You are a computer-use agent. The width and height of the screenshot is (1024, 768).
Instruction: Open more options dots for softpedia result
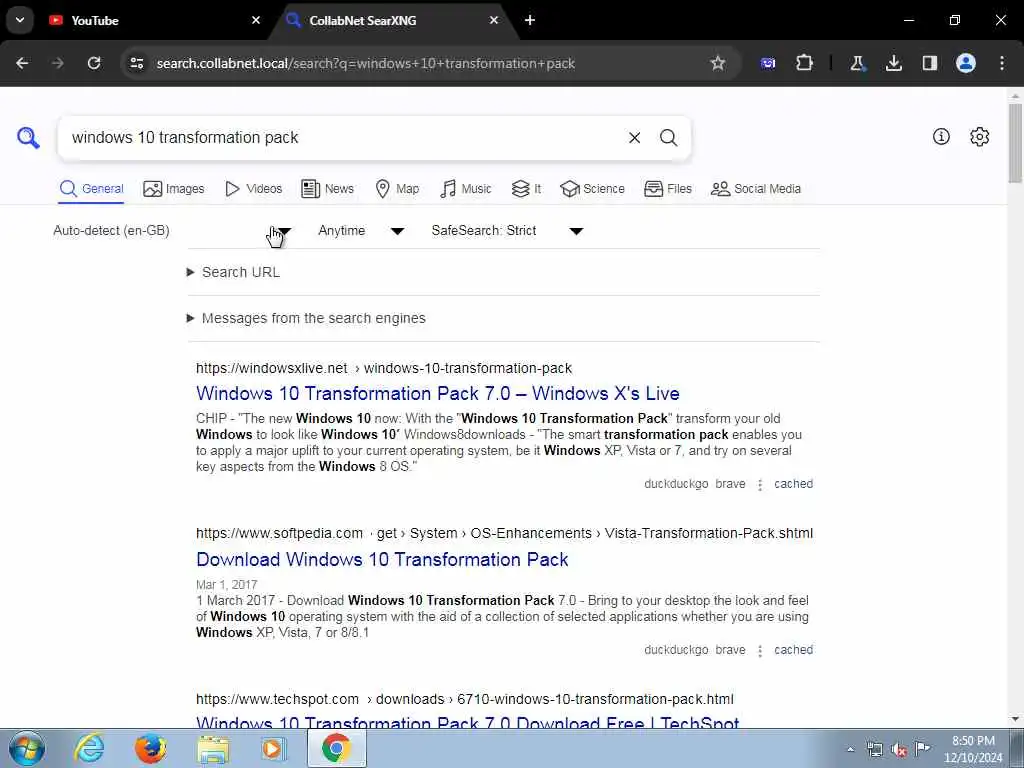(x=760, y=650)
